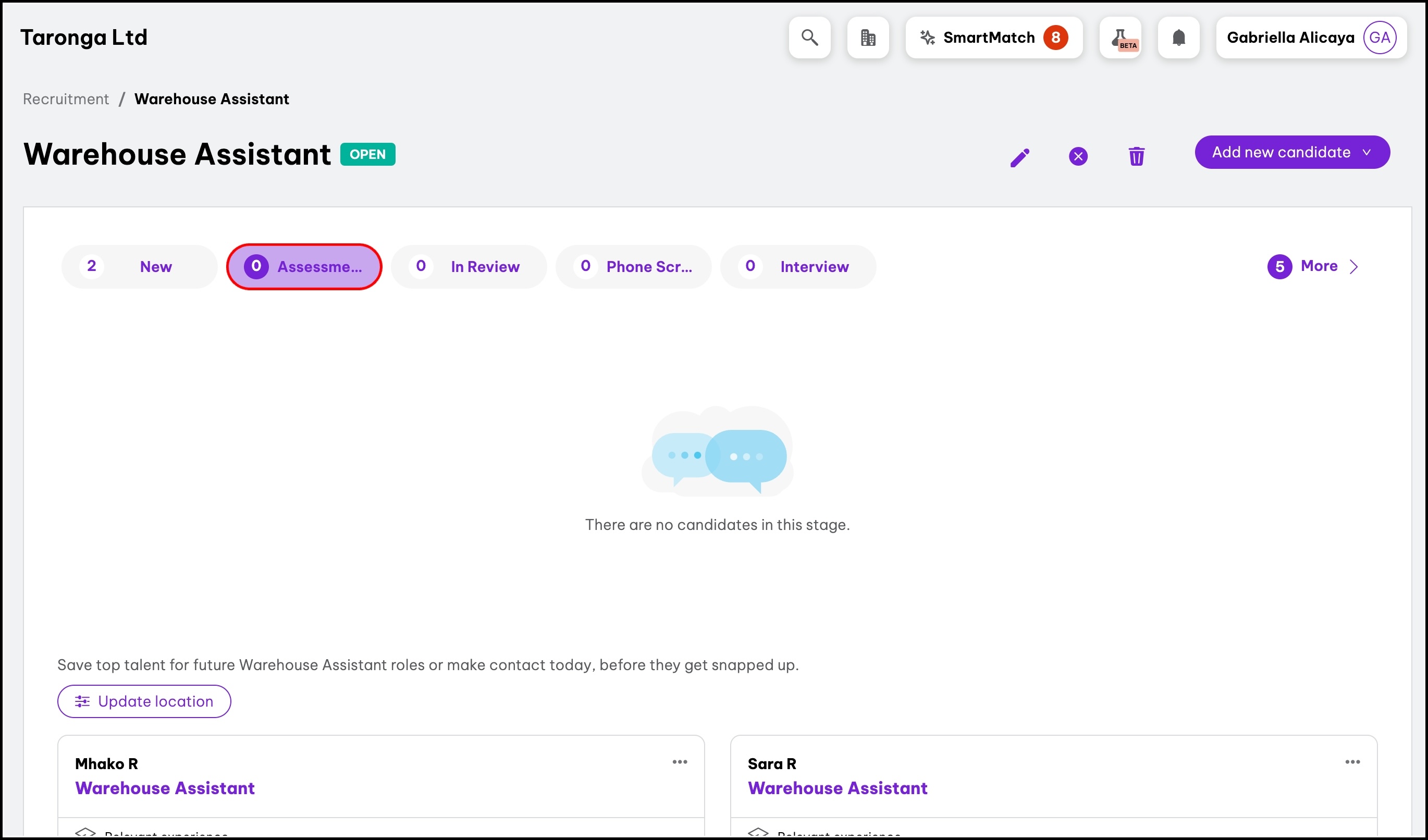Screen dimensions: 1428x840
Task: Go to Recruitment breadcrumb link
Action: tap(66, 99)
